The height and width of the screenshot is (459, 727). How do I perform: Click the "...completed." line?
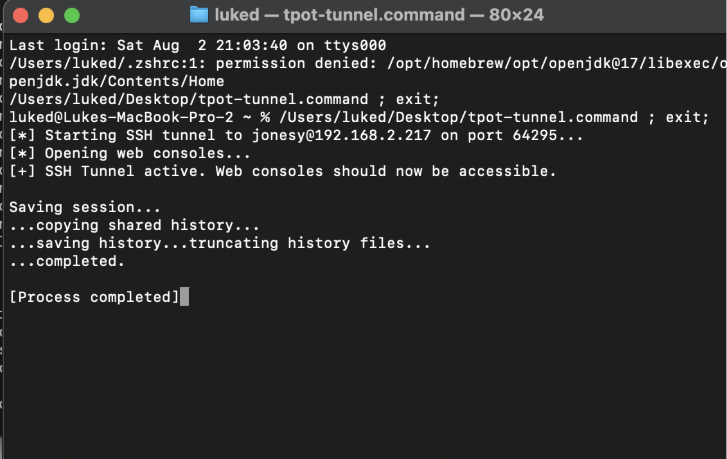(66, 261)
